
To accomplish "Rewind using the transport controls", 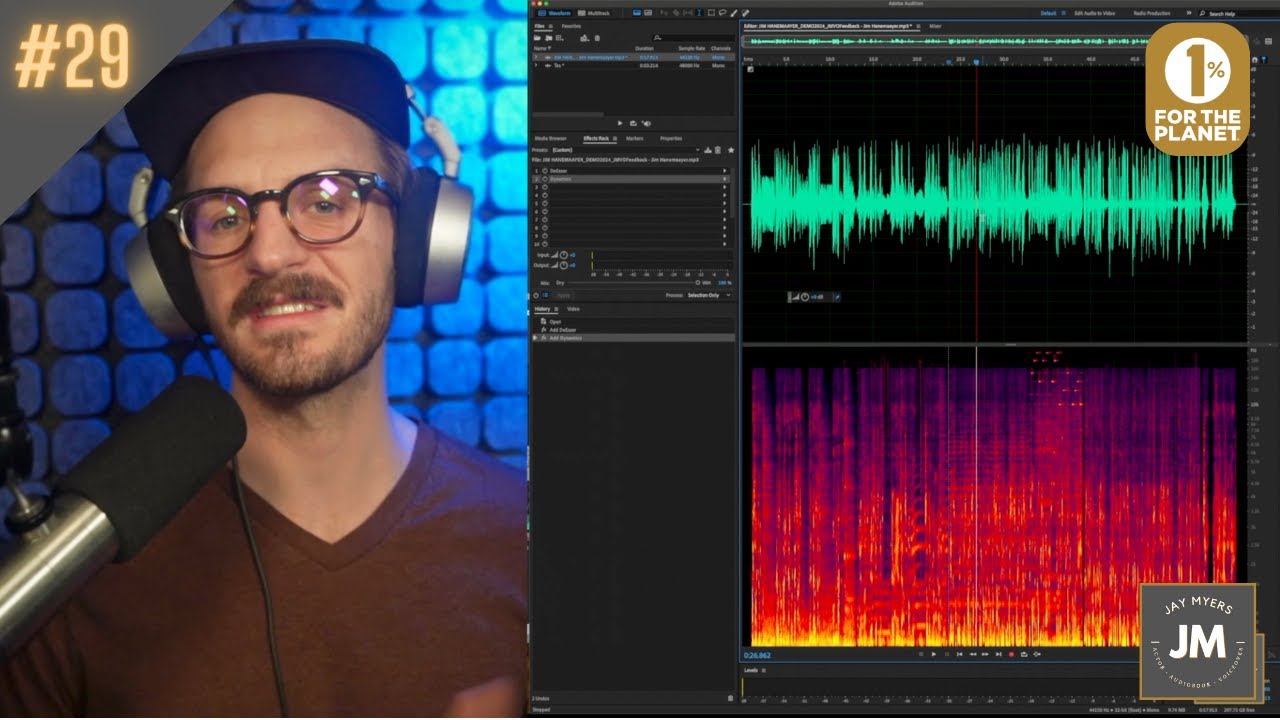I will click(972, 654).
